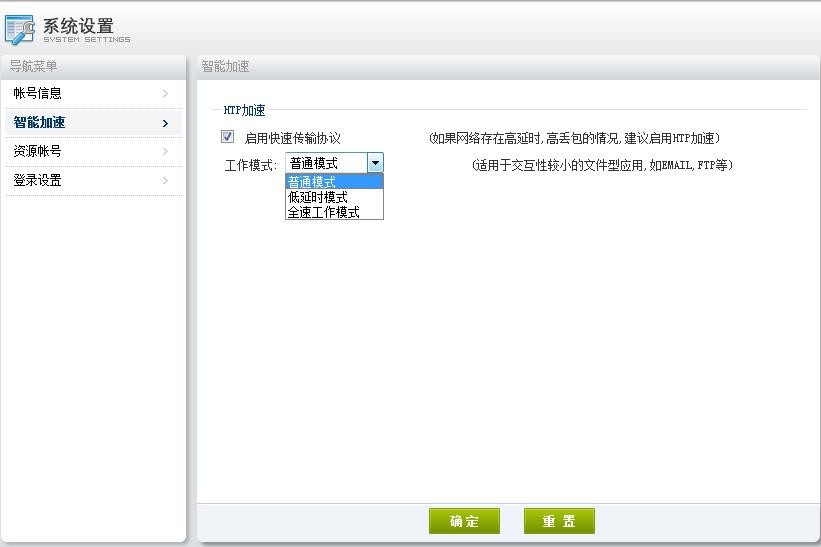Image resolution: width=821 pixels, height=547 pixels.
Task: Select the 智能加速 navigation item
Action: point(40,123)
